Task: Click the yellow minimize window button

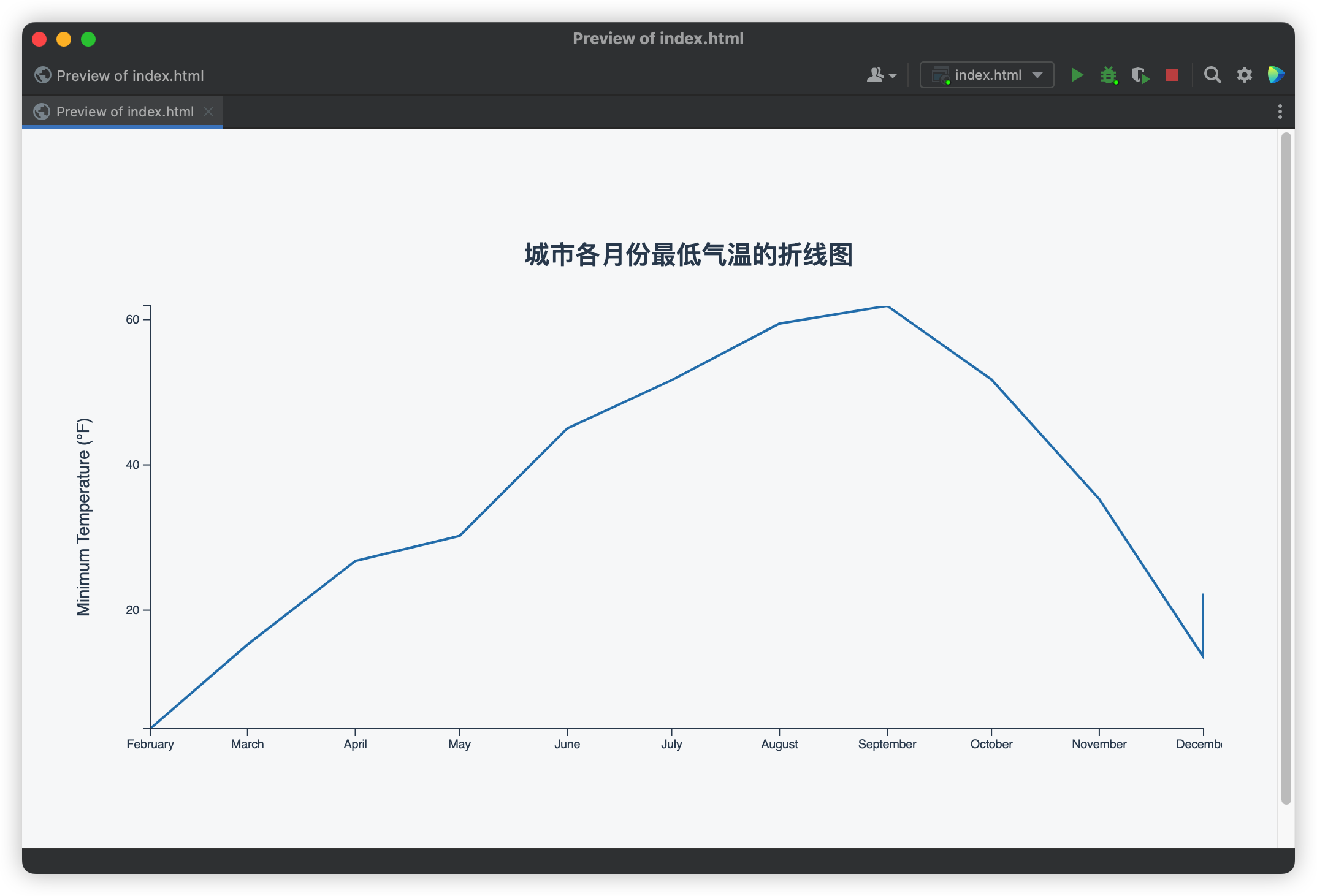Action: (x=64, y=39)
